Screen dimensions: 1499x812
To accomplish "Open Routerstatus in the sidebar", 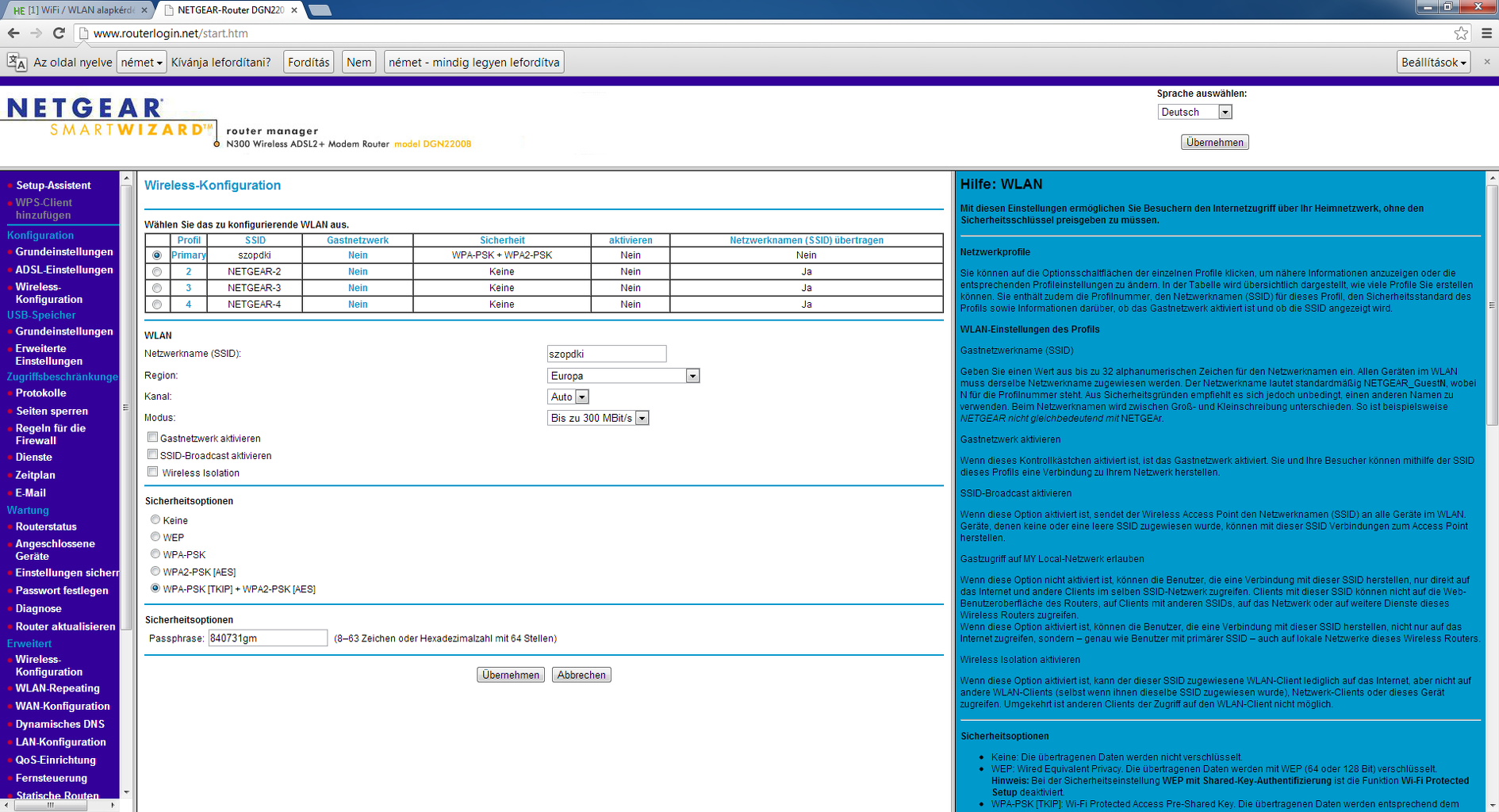I will pos(46,527).
